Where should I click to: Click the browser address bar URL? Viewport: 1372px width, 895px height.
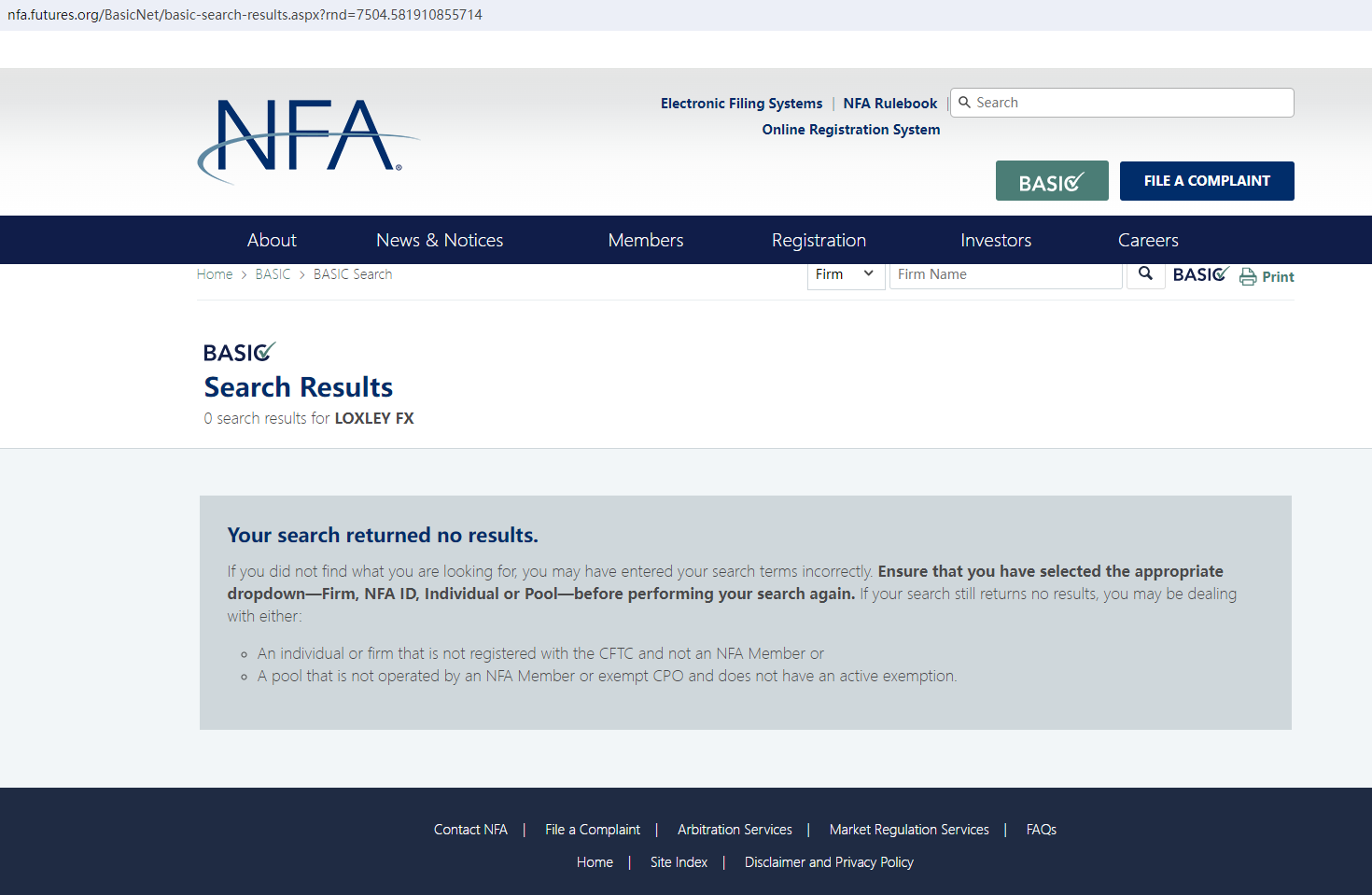(245, 15)
